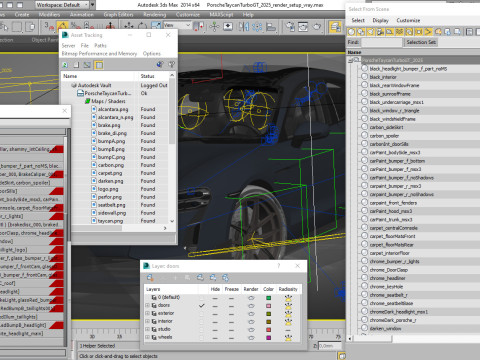The height and width of the screenshot is (360, 480).
Task: Click Create New Layer icon in Layer dialog
Action: click(150, 277)
